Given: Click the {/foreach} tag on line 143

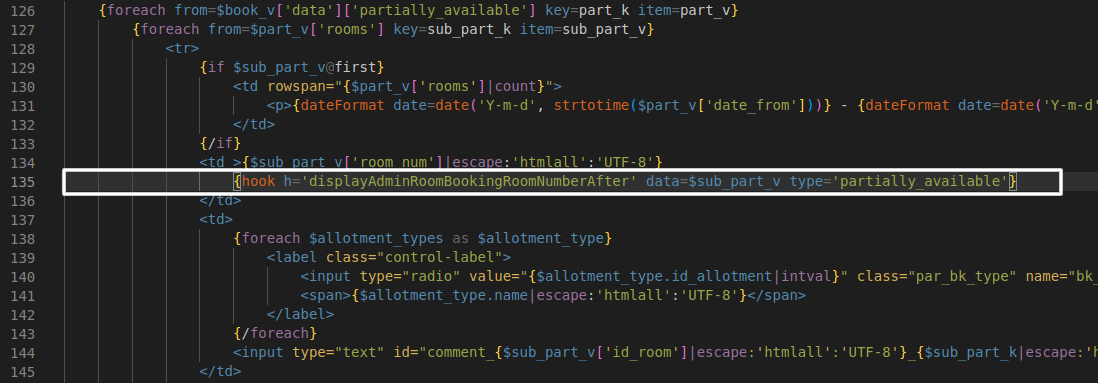Looking at the screenshot, I should 276,333.
